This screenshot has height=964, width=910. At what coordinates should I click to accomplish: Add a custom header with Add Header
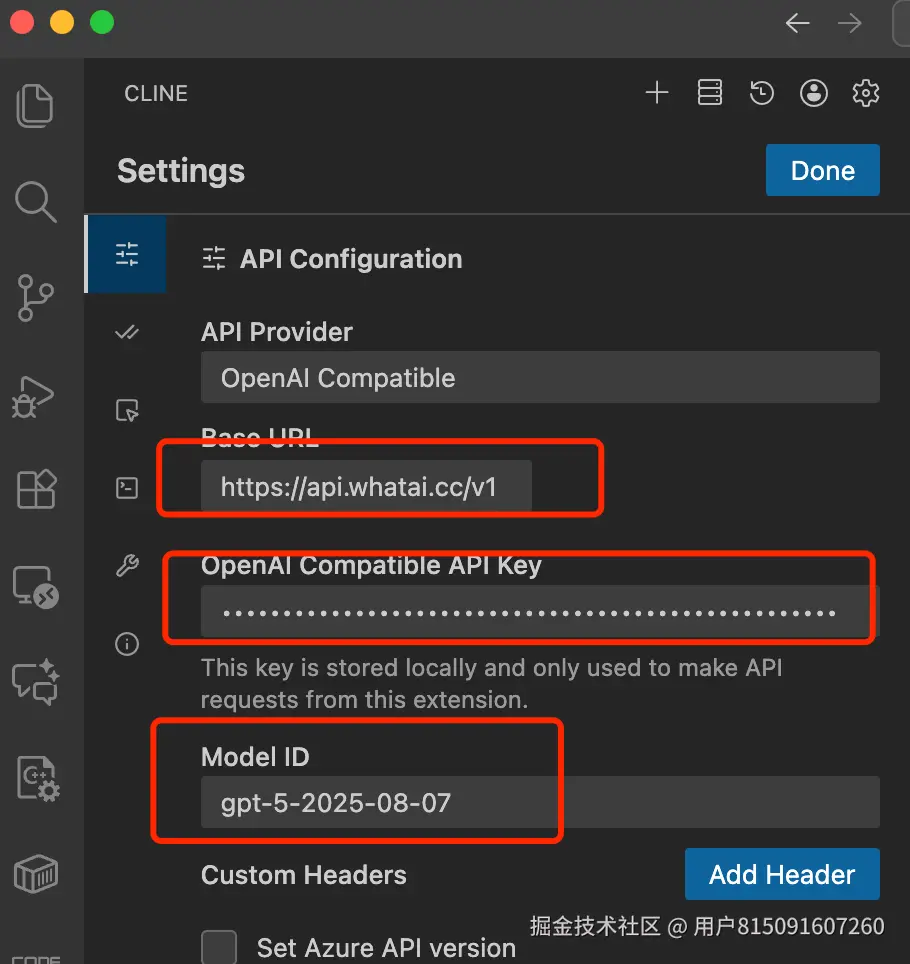click(x=782, y=873)
